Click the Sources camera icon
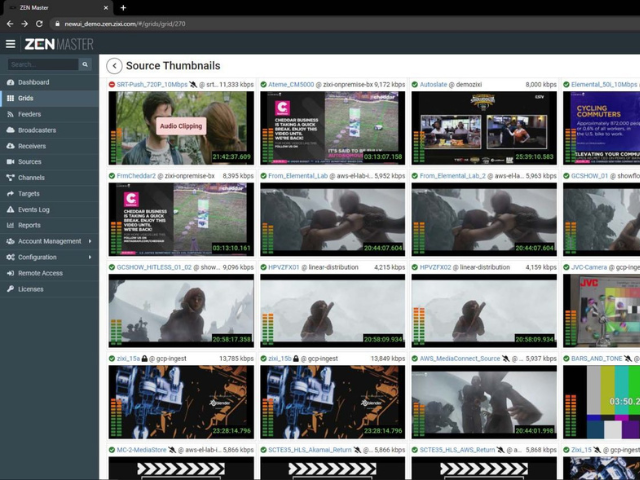The image size is (640, 480). click(x=11, y=162)
